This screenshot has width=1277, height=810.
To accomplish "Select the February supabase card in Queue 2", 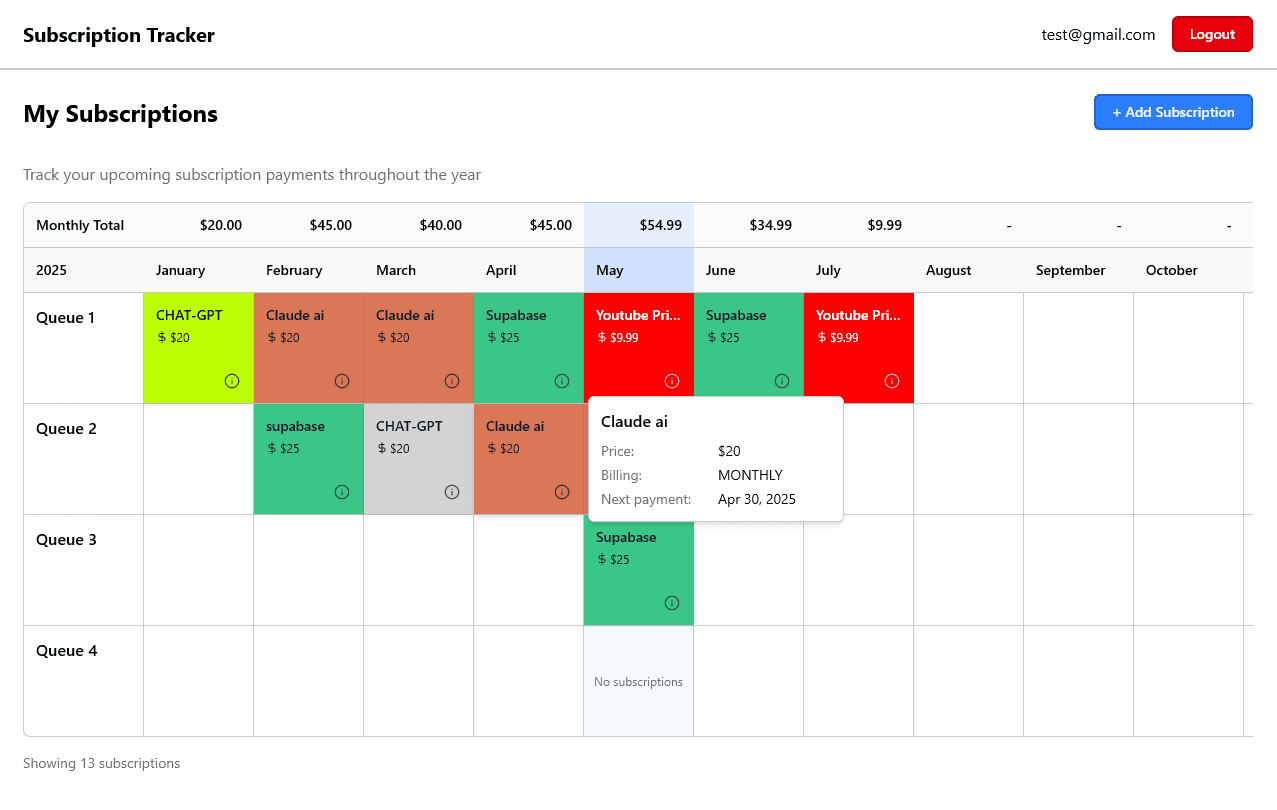I will 309,459.
